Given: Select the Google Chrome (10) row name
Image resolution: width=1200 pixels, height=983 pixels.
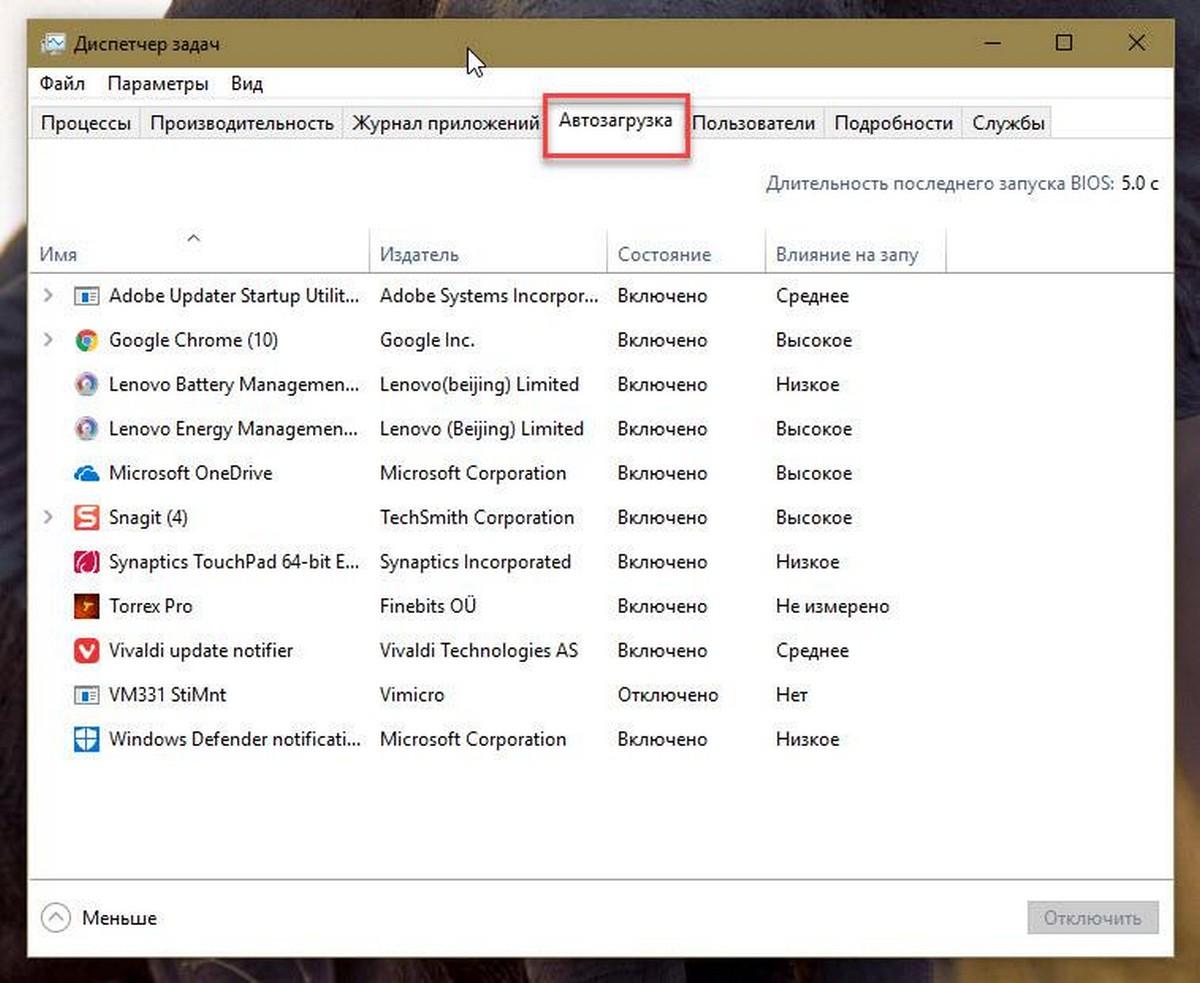Looking at the screenshot, I should click(193, 340).
